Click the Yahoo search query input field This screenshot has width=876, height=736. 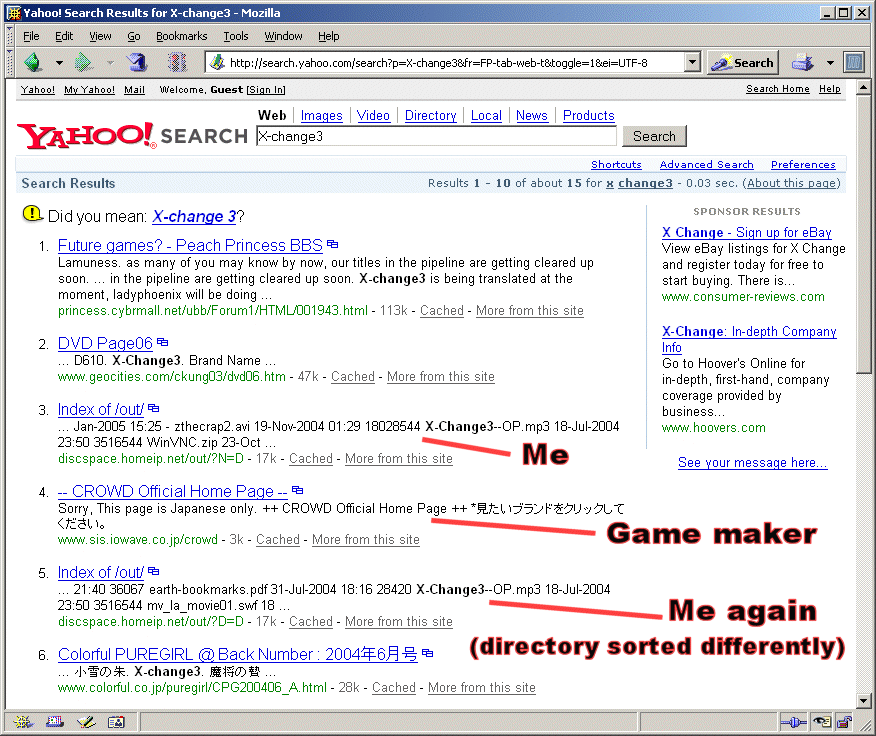point(435,136)
